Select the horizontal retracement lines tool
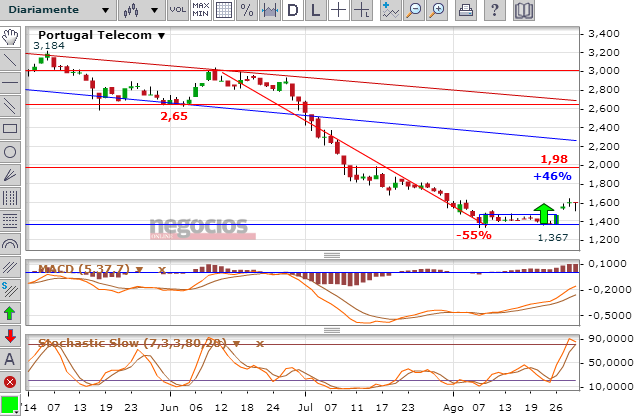Screen dimensions: 642x420 10,221
